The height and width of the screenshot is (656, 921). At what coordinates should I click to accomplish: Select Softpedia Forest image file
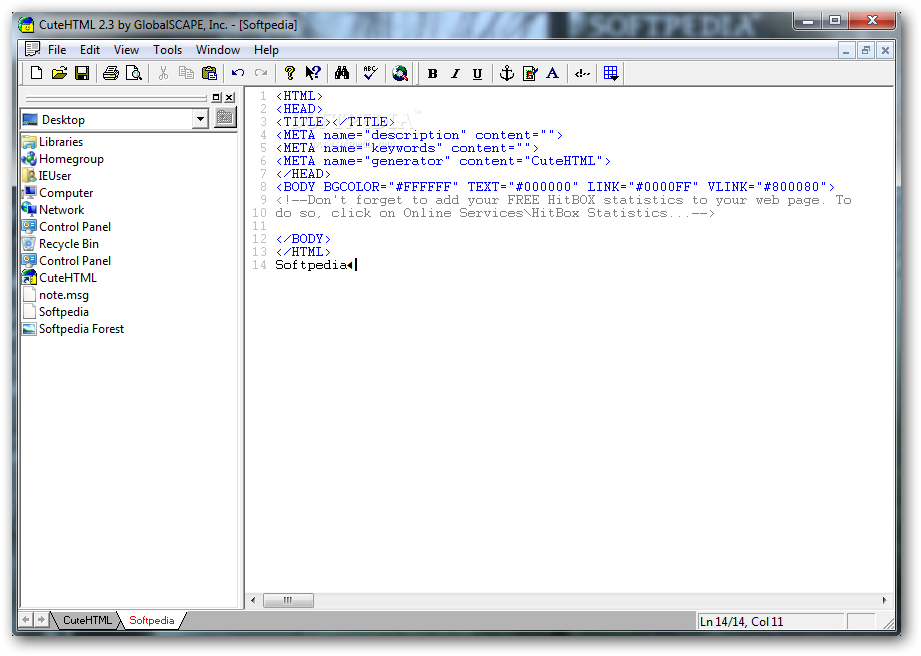coord(73,329)
